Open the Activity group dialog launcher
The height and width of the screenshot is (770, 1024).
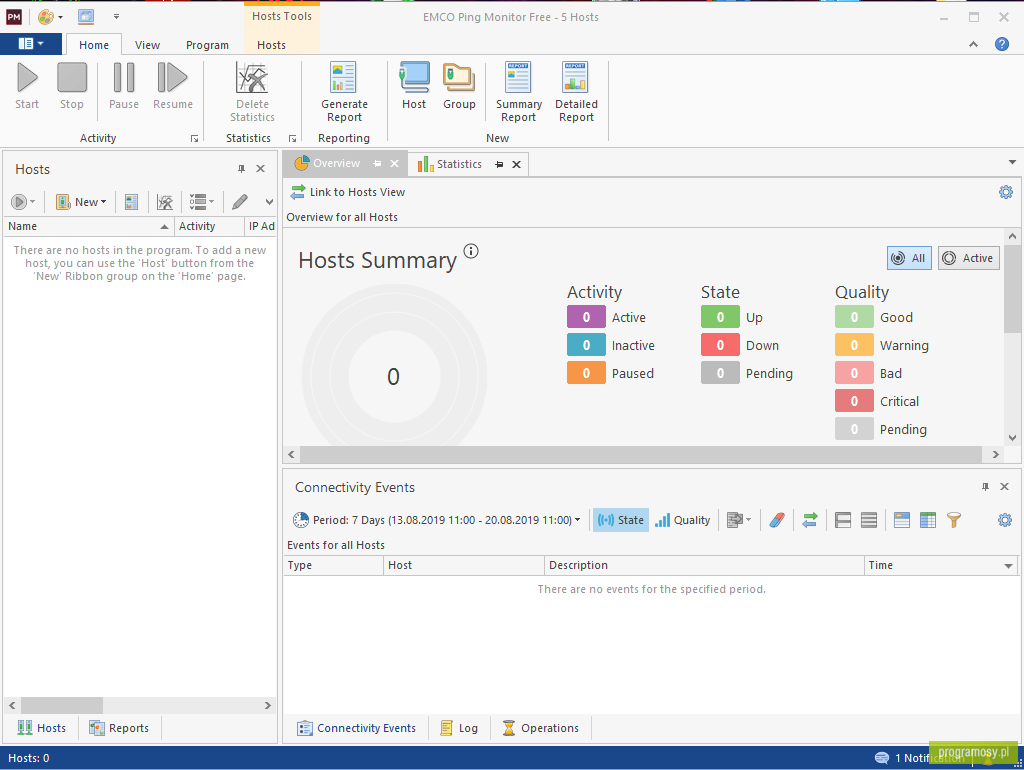click(x=194, y=138)
